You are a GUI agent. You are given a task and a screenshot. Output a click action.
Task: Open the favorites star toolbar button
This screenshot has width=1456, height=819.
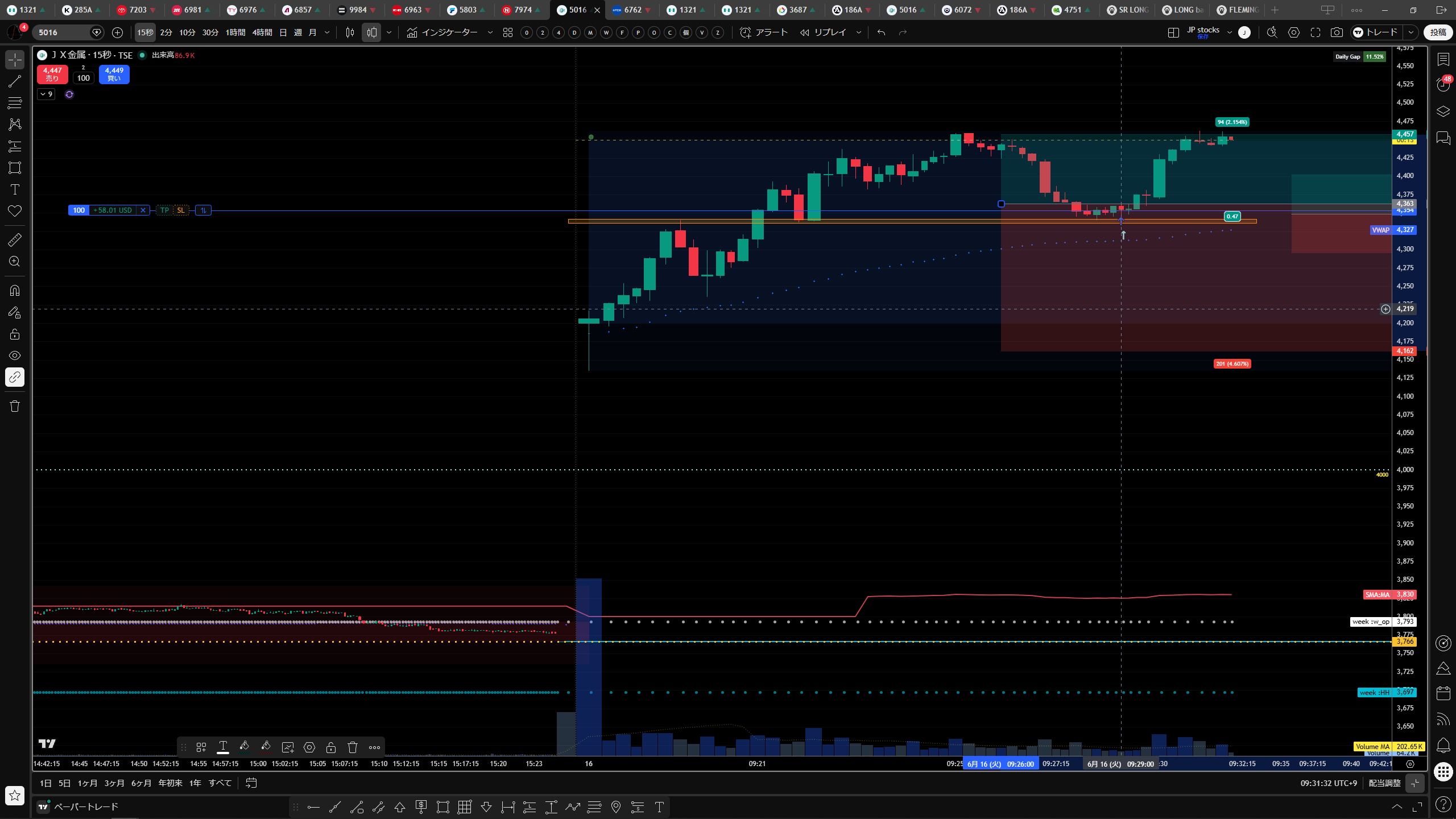pyautogui.click(x=15, y=795)
